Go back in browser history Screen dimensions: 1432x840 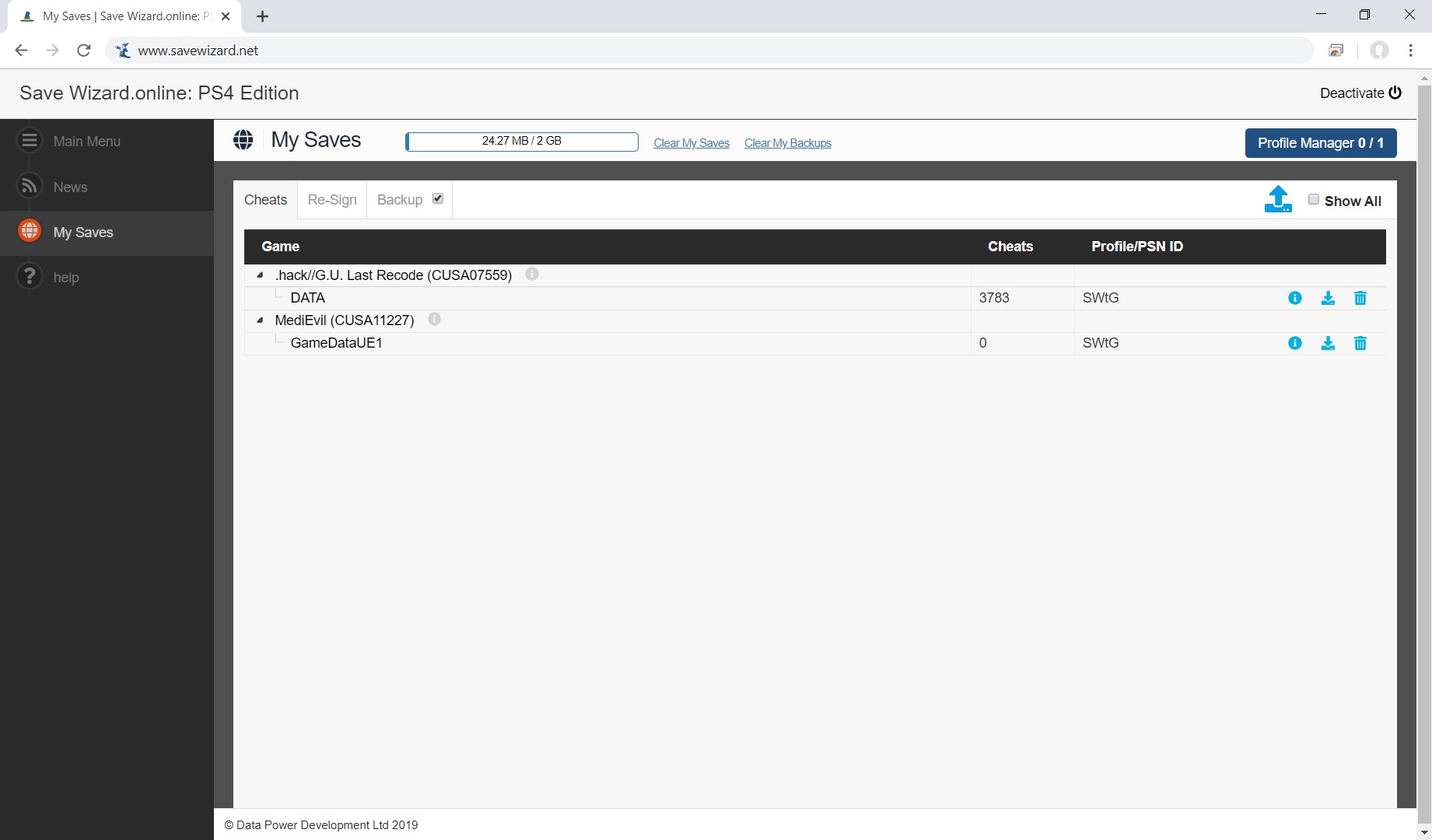(x=22, y=51)
